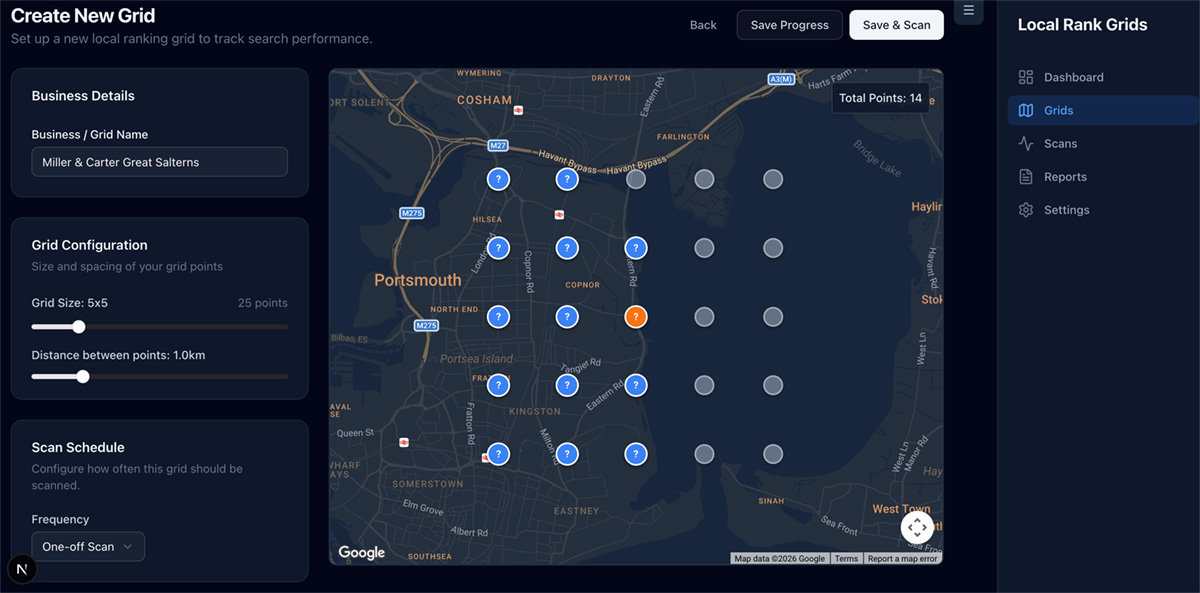Enable top-row last-column gray grid point
The image size is (1200, 593).
pyautogui.click(x=772, y=180)
